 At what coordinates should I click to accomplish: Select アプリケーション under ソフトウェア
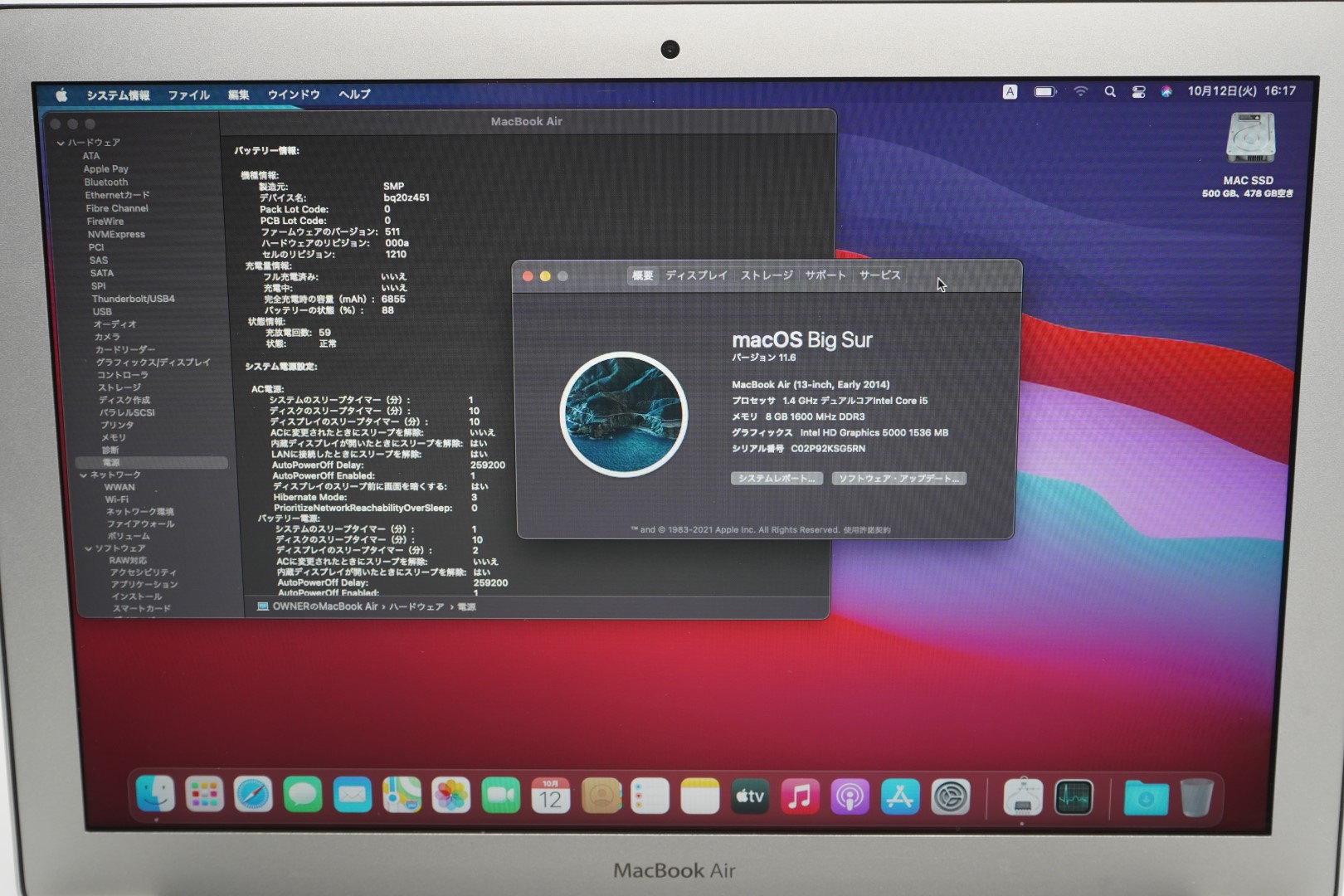point(144,584)
